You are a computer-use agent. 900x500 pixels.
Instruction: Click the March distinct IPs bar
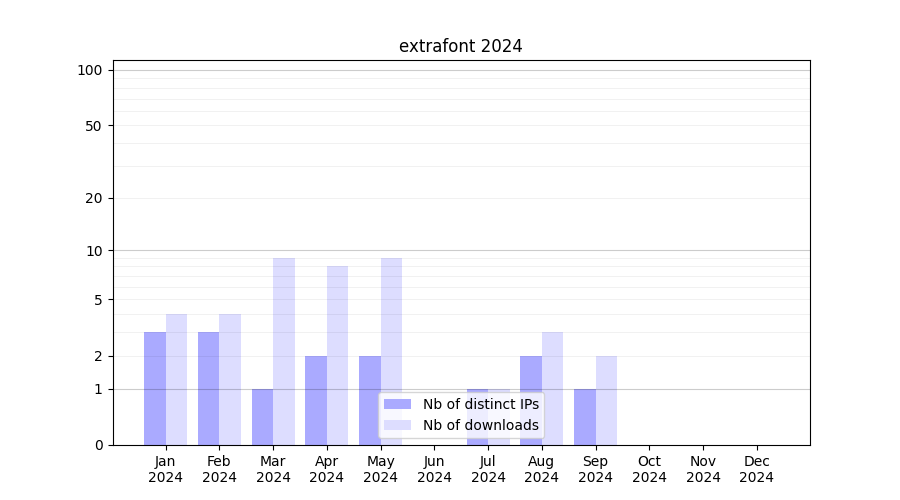262,417
